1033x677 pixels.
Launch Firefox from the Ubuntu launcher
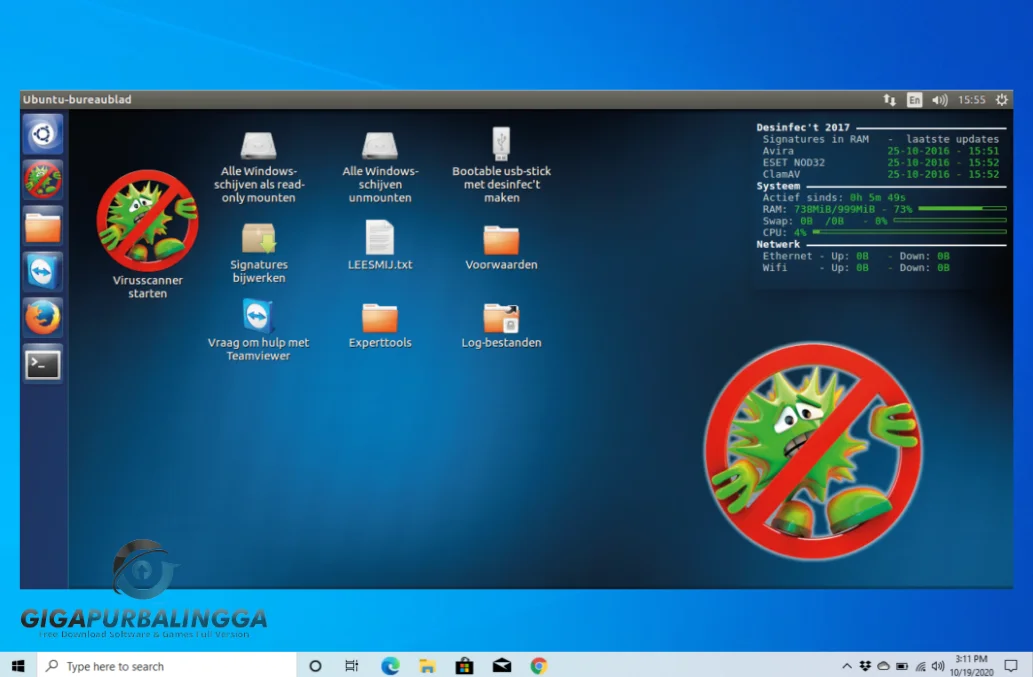pos(43,317)
